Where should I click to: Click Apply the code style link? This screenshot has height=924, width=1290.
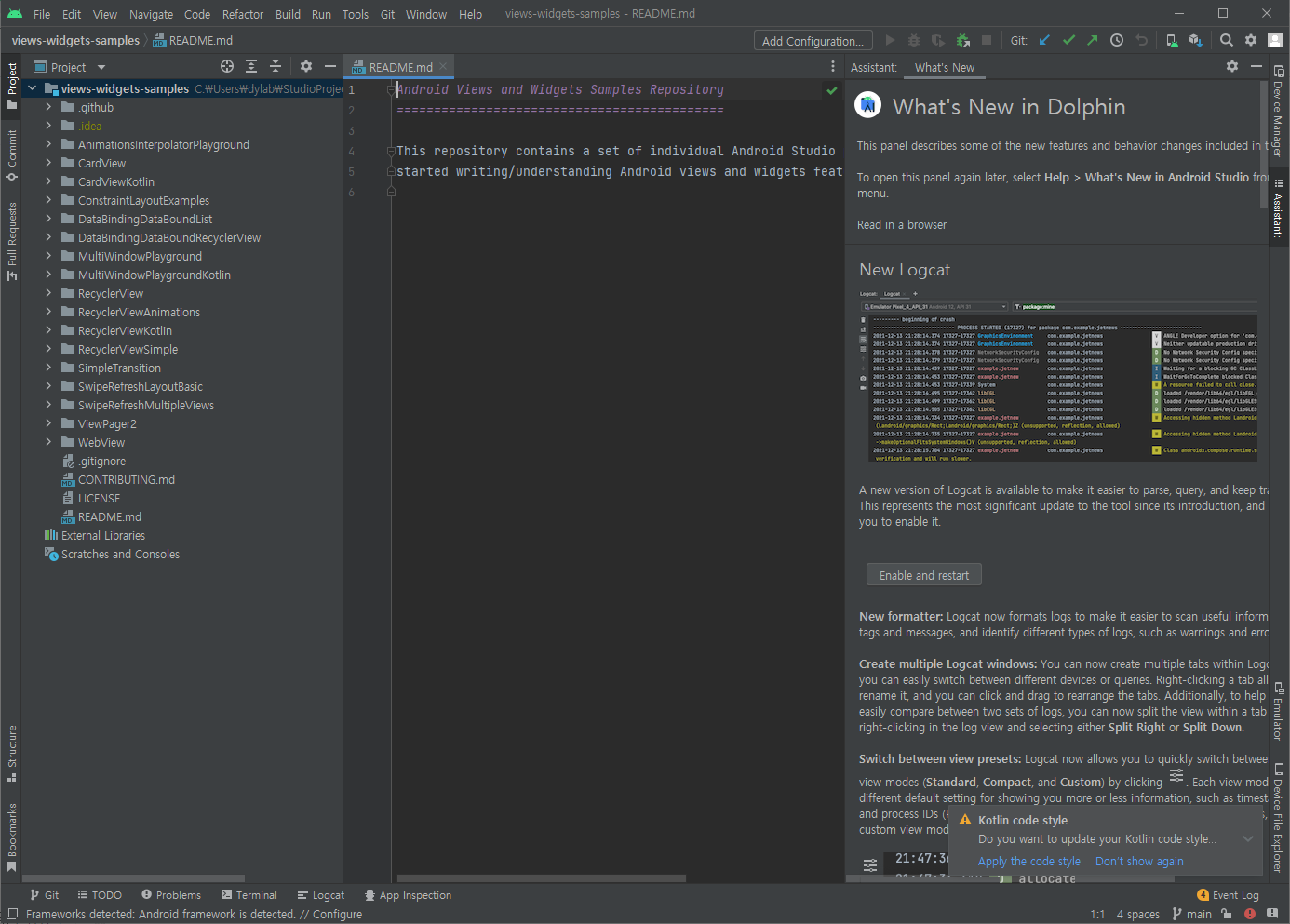pos(1029,862)
